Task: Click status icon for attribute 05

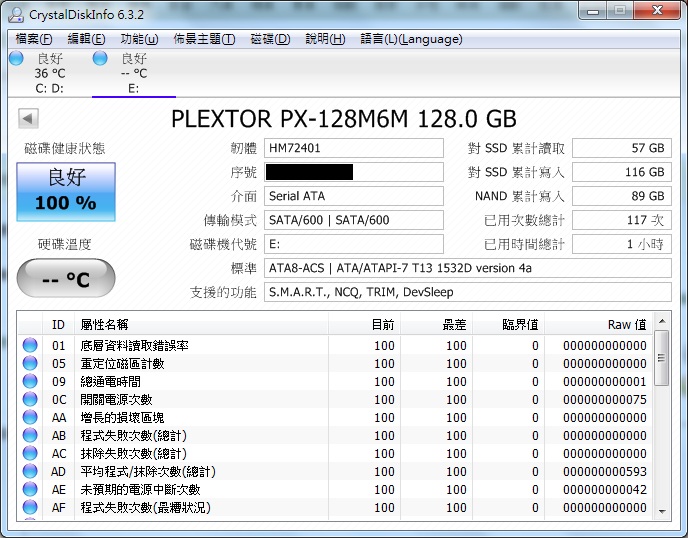Action: (x=30, y=363)
